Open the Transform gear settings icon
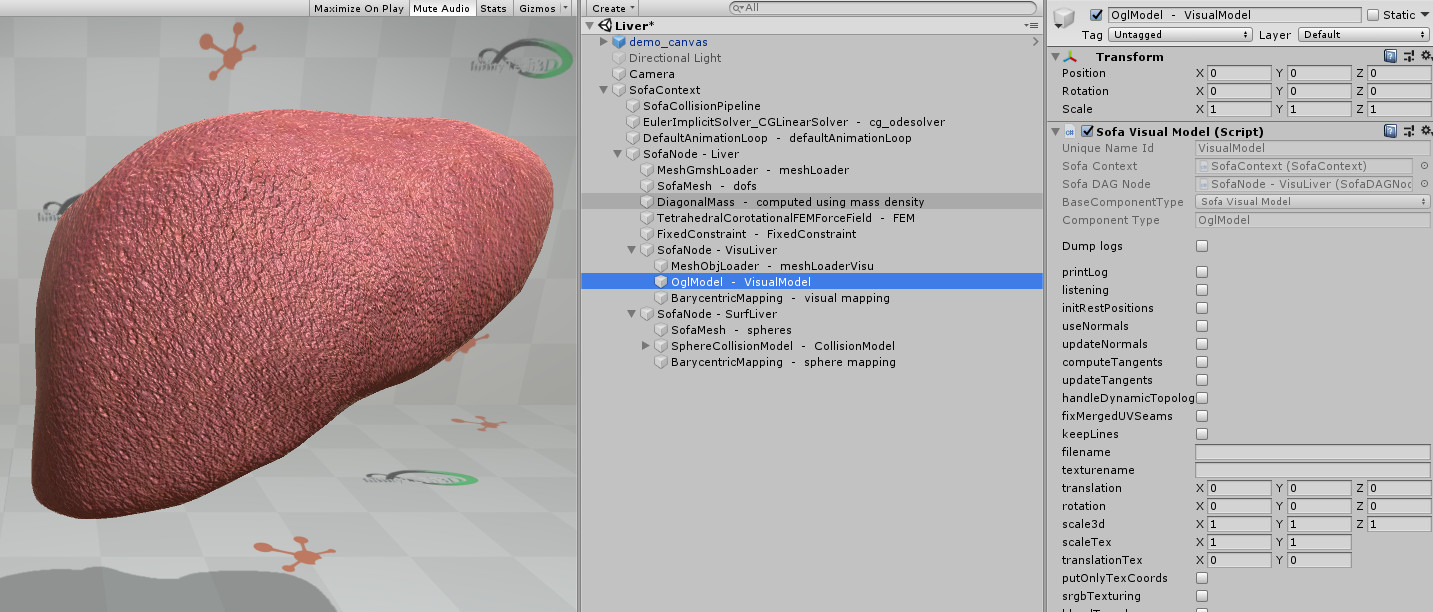Viewport: 1433px width, 612px height. click(1424, 57)
